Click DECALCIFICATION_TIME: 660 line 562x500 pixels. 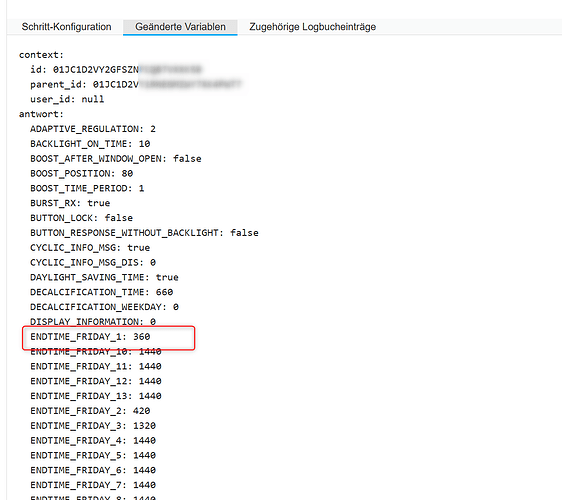[x=101, y=292]
